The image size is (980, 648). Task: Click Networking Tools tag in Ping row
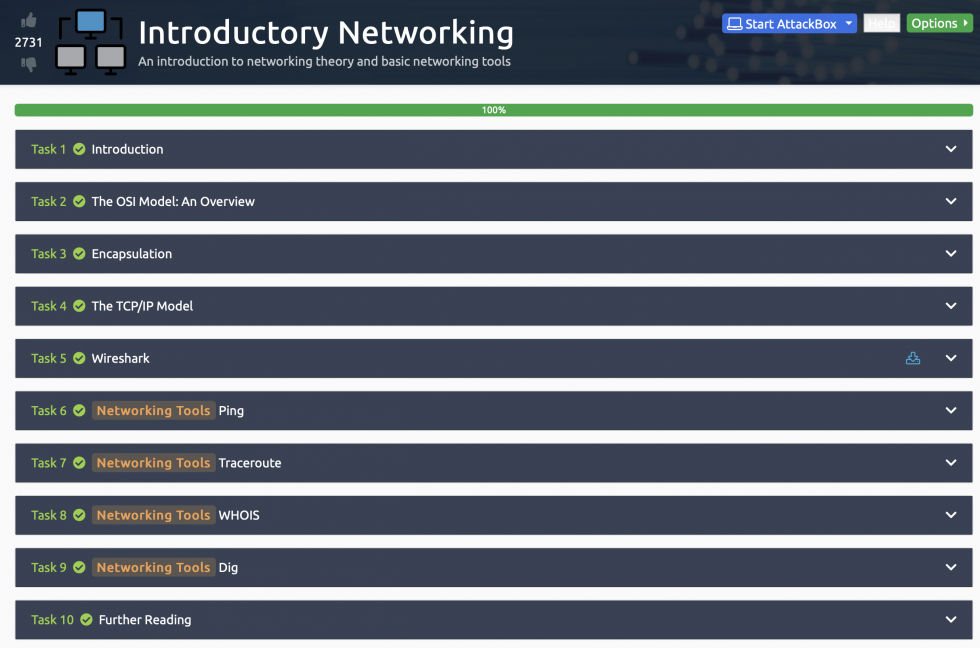(154, 411)
